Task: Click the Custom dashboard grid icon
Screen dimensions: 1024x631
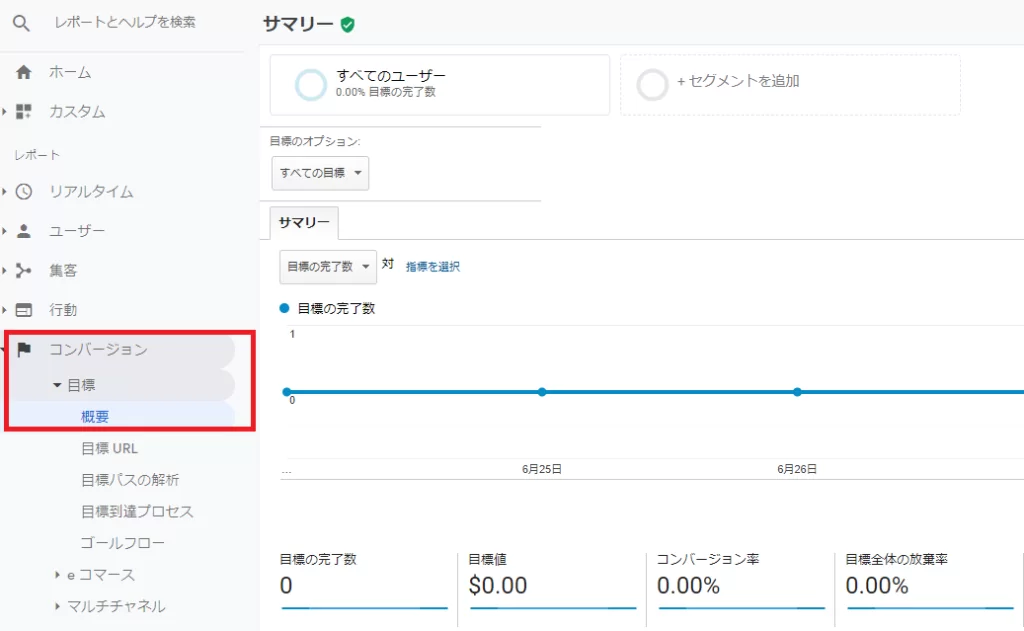Action: (24, 112)
